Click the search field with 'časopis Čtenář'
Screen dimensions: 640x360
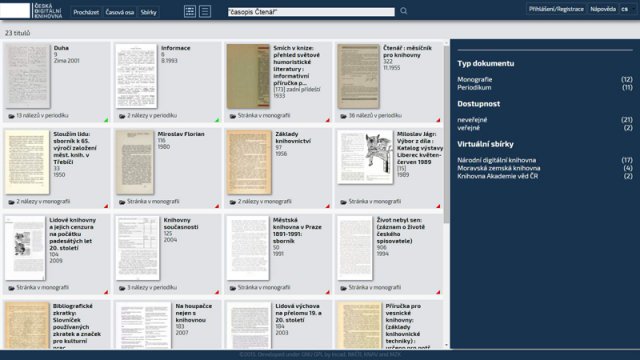(311, 12)
